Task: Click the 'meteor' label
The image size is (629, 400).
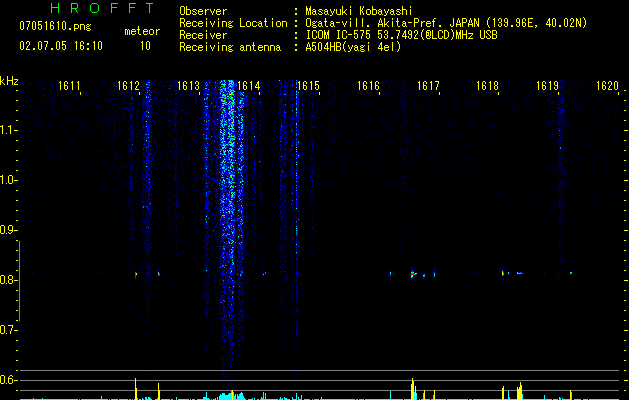Action: [x=142, y=31]
